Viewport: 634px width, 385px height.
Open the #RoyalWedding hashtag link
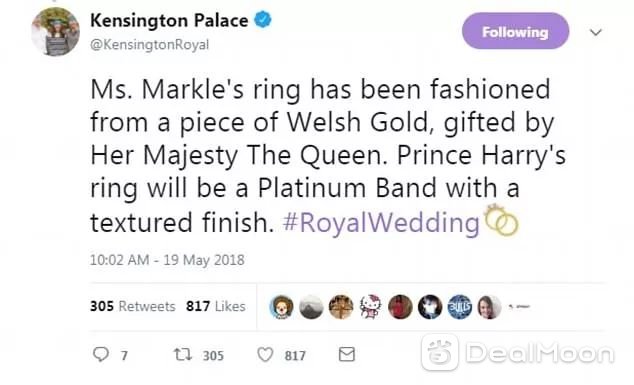pos(381,222)
